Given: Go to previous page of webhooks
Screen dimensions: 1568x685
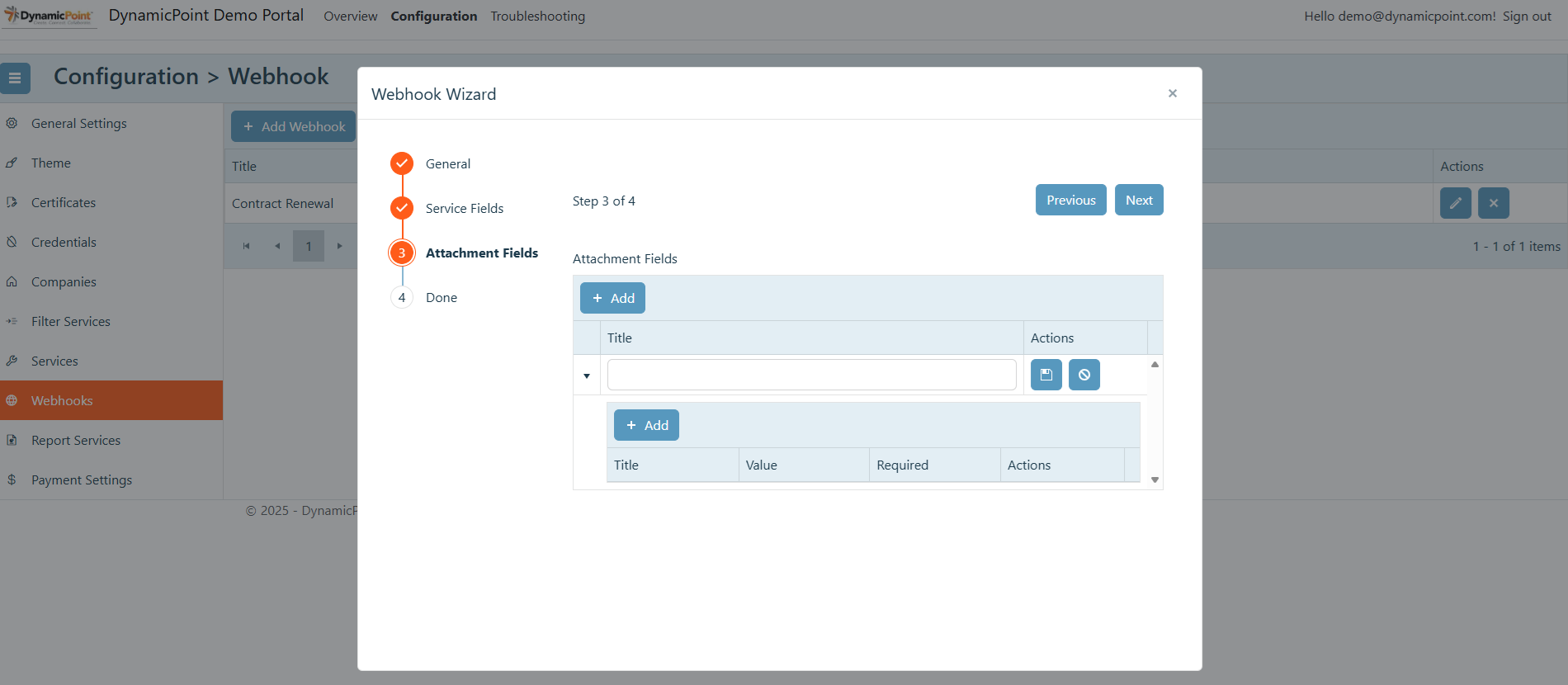Looking at the screenshot, I should 277,246.
